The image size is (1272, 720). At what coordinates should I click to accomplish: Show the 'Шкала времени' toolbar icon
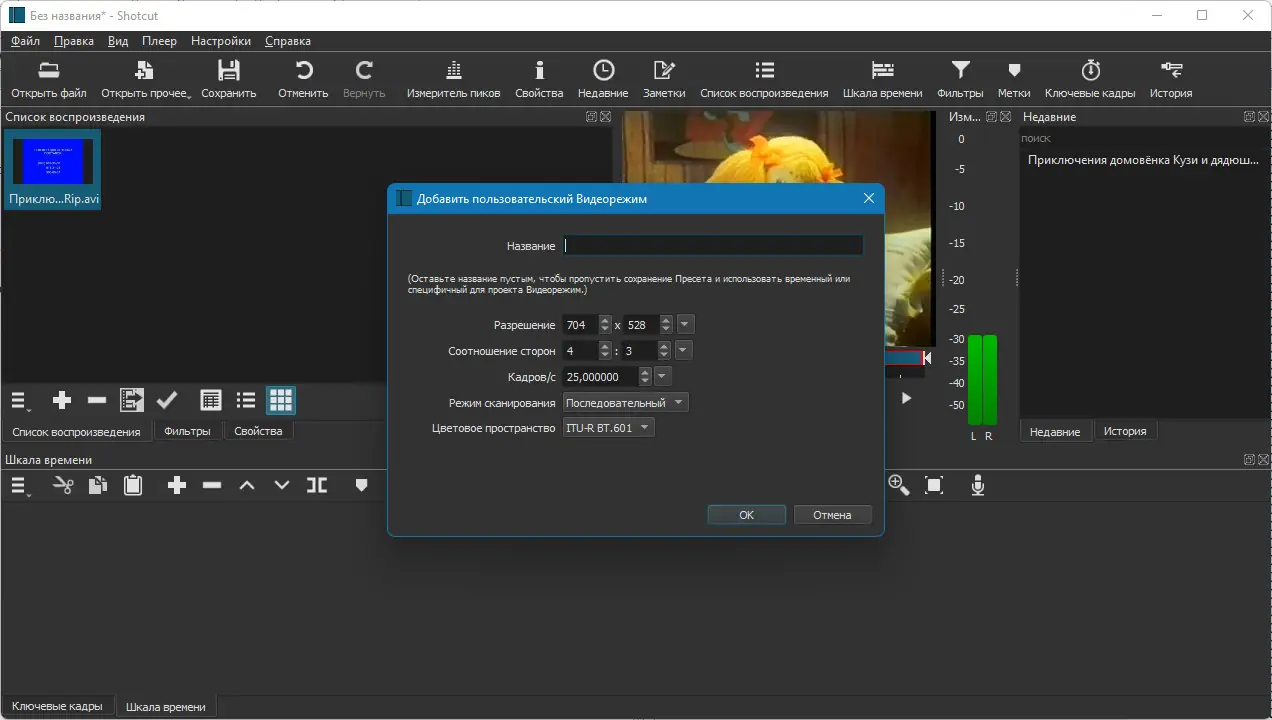click(882, 70)
